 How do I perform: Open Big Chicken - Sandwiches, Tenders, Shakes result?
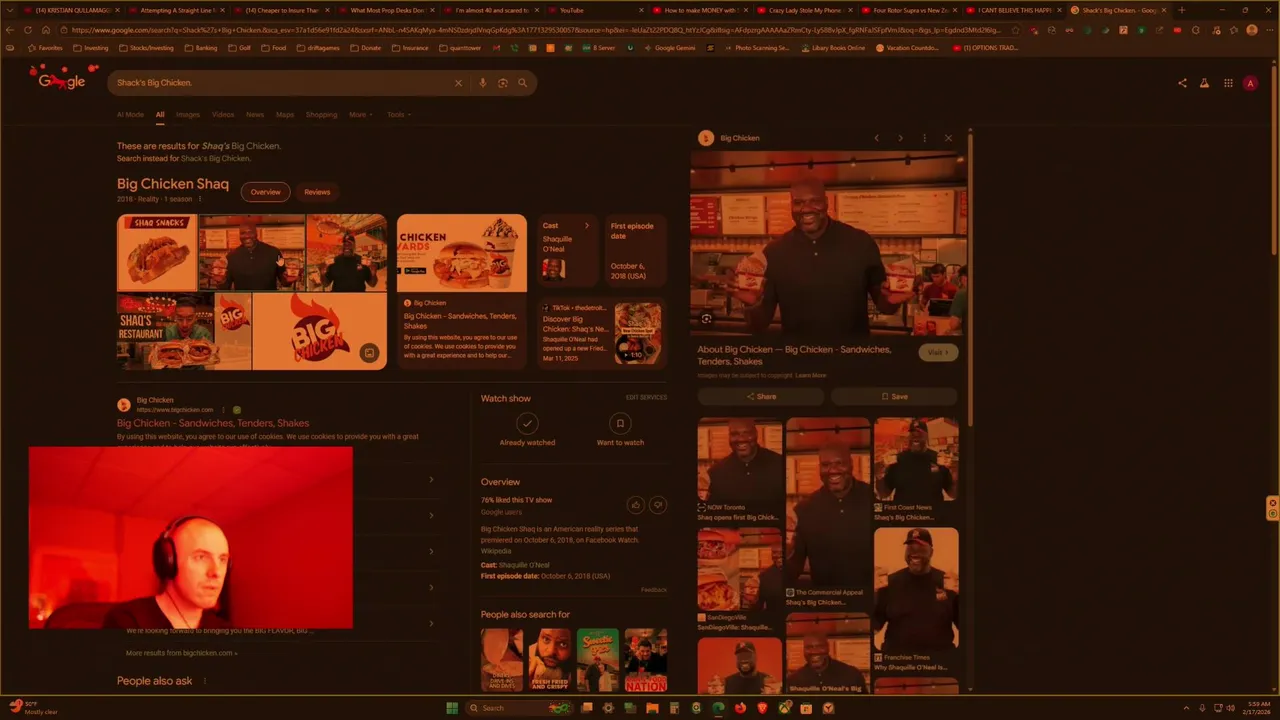(213, 423)
